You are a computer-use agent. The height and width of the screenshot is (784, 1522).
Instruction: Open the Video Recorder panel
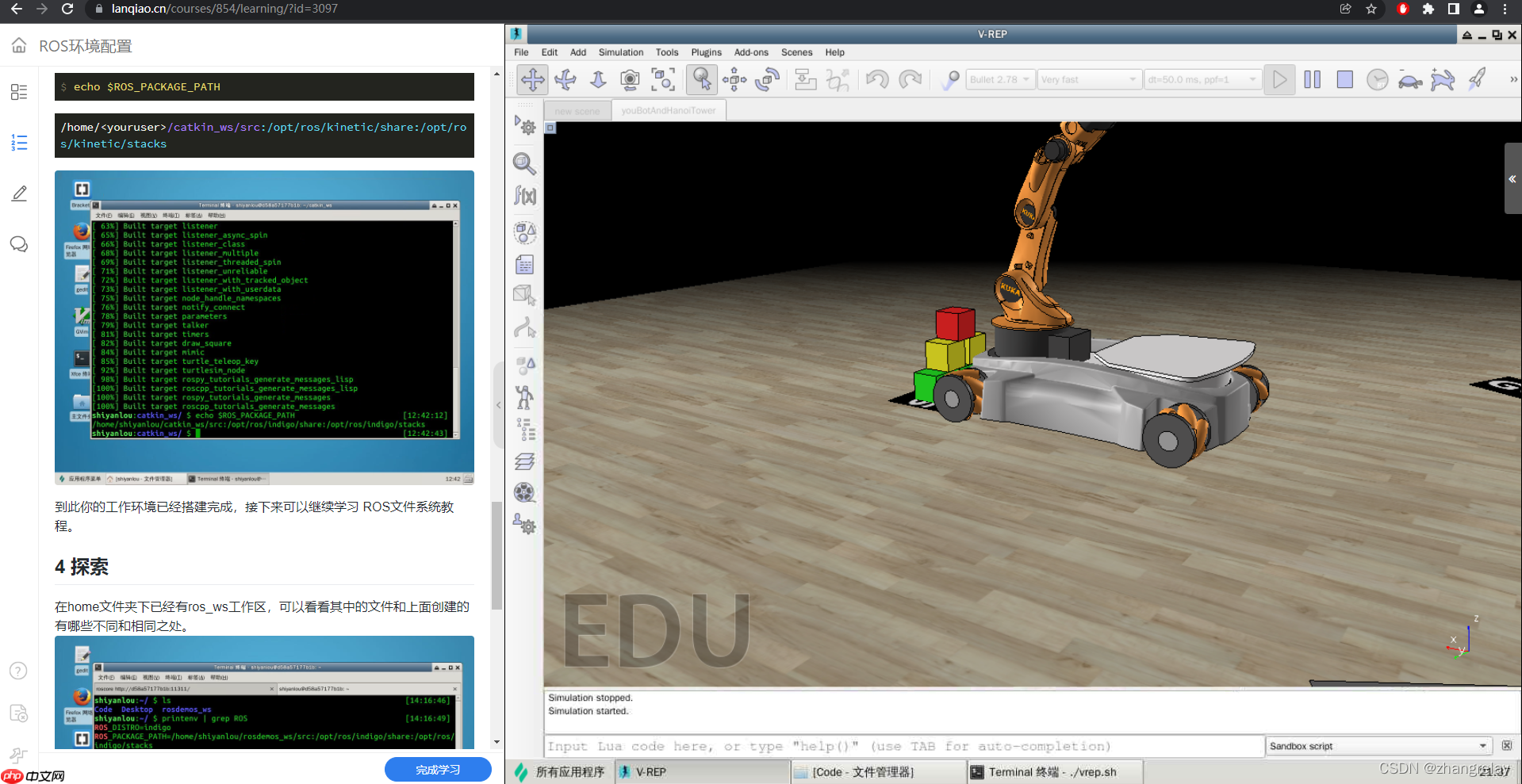pos(524,492)
